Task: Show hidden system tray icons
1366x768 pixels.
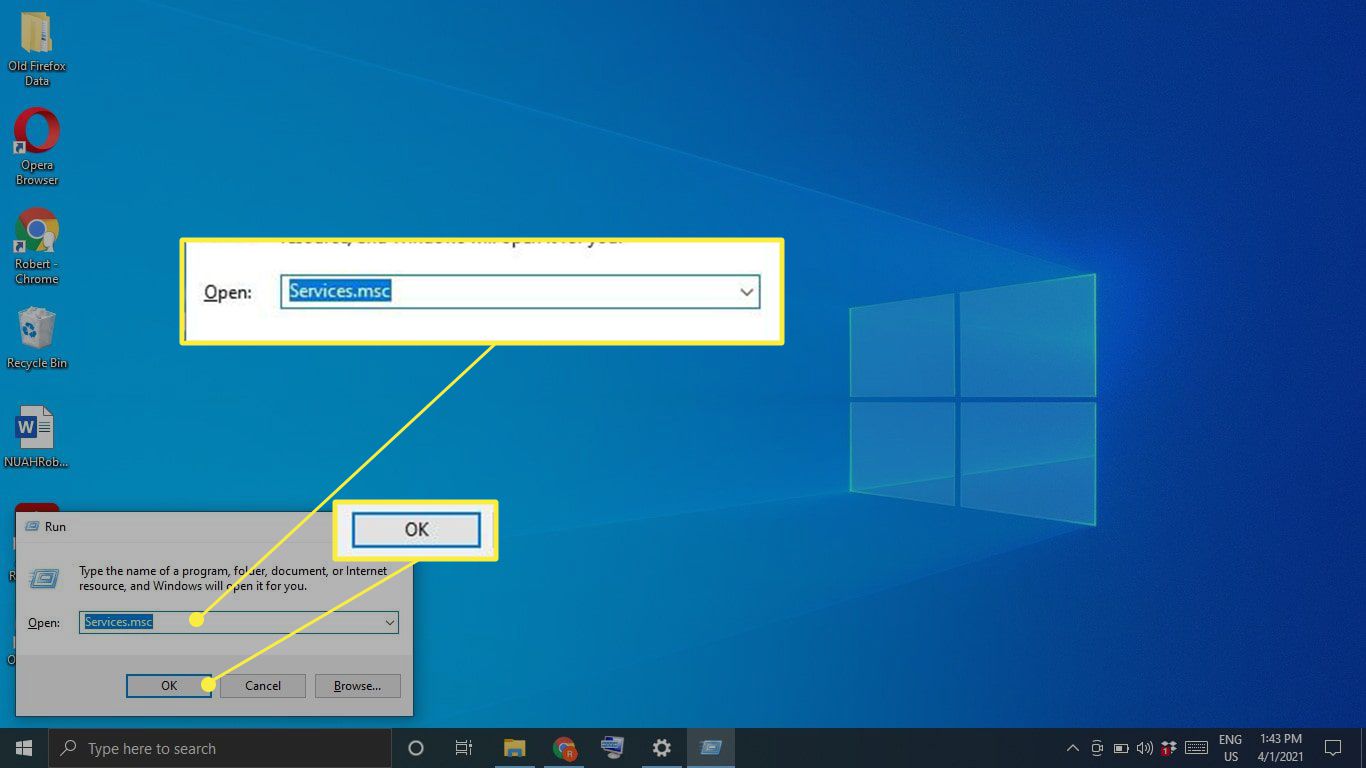Action: point(1072,748)
